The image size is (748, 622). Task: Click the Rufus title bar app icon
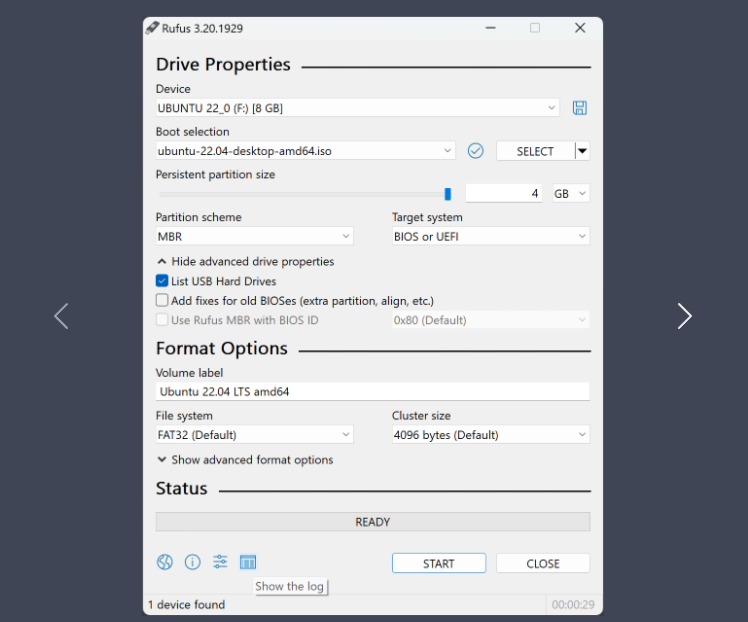[152, 28]
